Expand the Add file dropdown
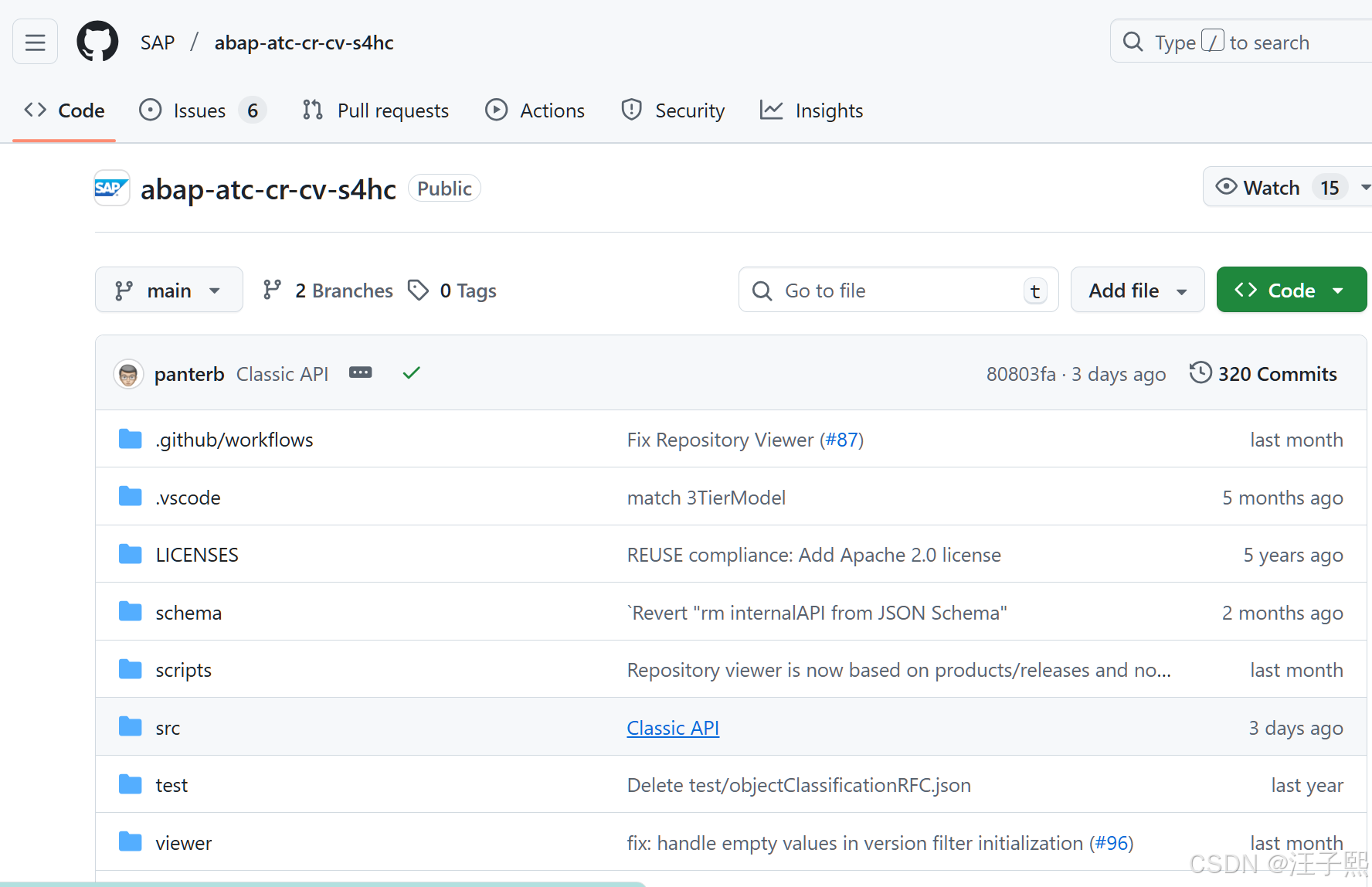 1137,290
